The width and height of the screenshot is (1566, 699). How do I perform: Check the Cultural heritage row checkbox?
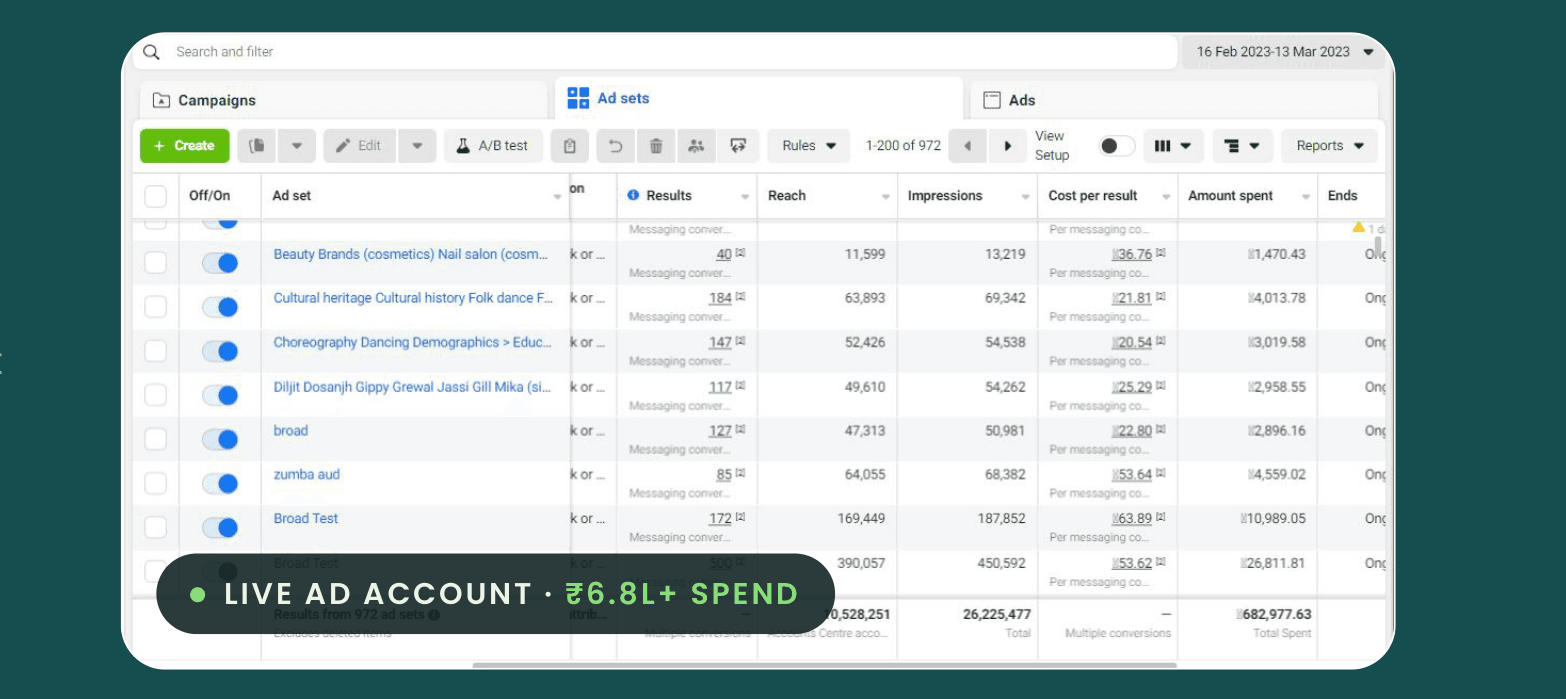(x=156, y=307)
